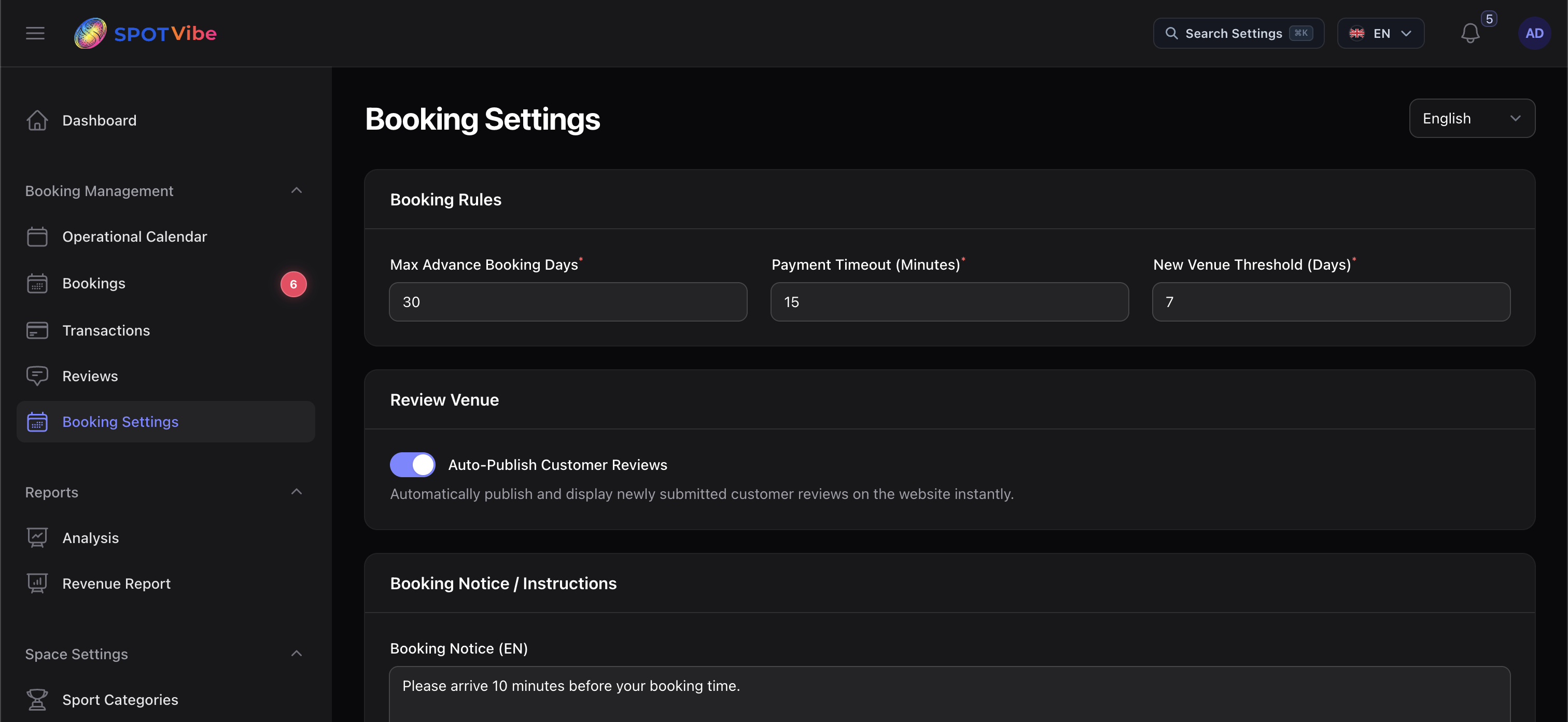Click the Search Settings box

1238,33
